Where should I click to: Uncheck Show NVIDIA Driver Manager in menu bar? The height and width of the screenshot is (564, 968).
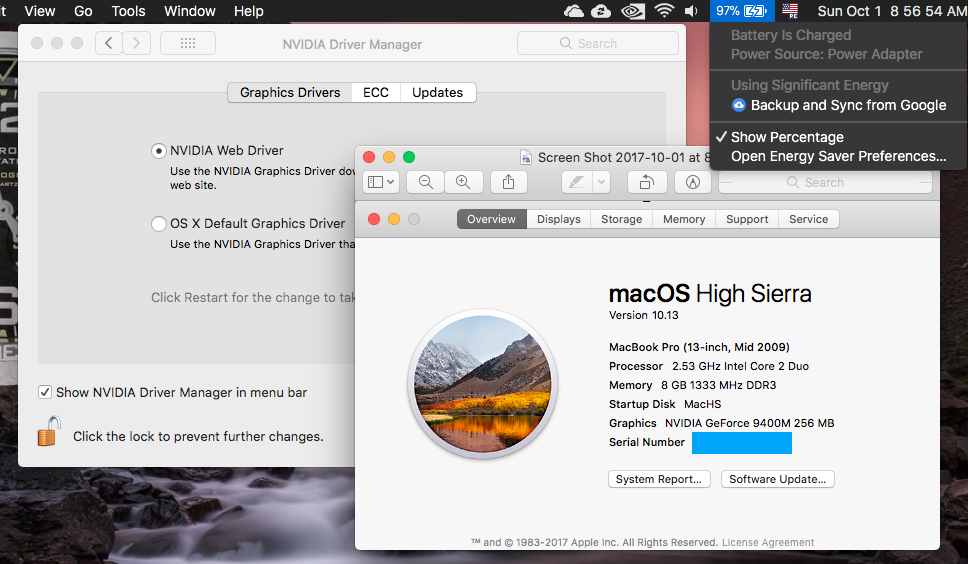[44, 392]
